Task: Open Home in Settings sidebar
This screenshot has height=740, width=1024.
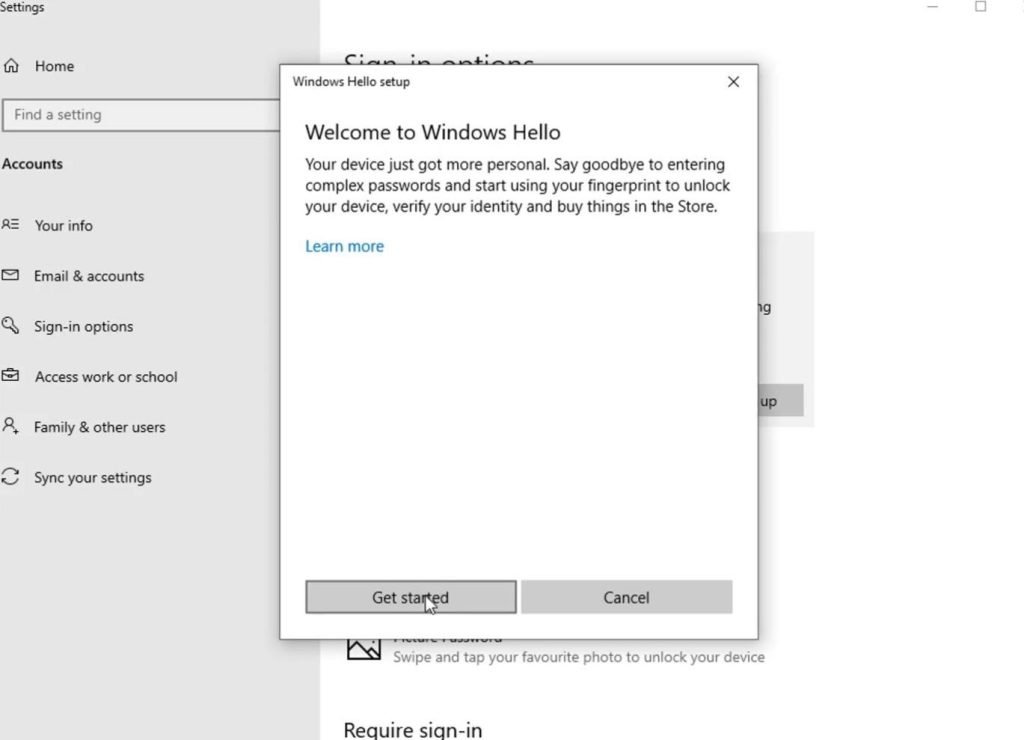Action: (x=54, y=66)
